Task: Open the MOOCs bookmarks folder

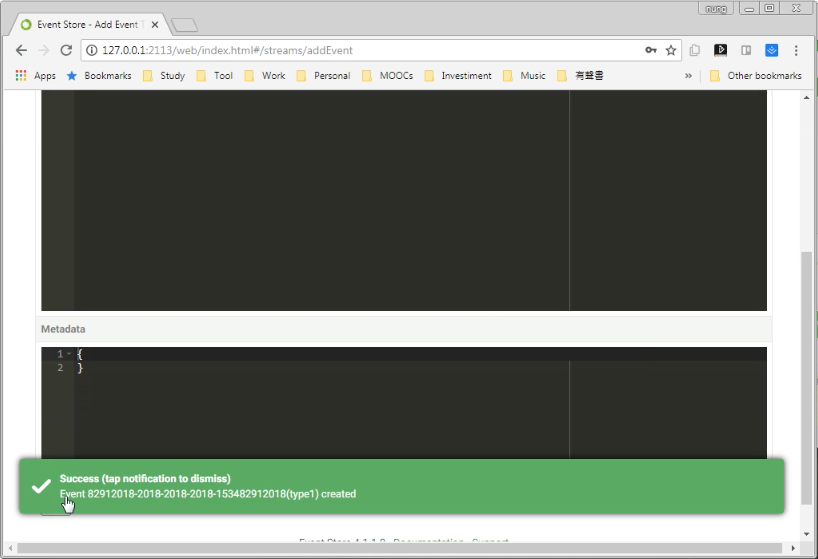Action: tap(388, 76)
